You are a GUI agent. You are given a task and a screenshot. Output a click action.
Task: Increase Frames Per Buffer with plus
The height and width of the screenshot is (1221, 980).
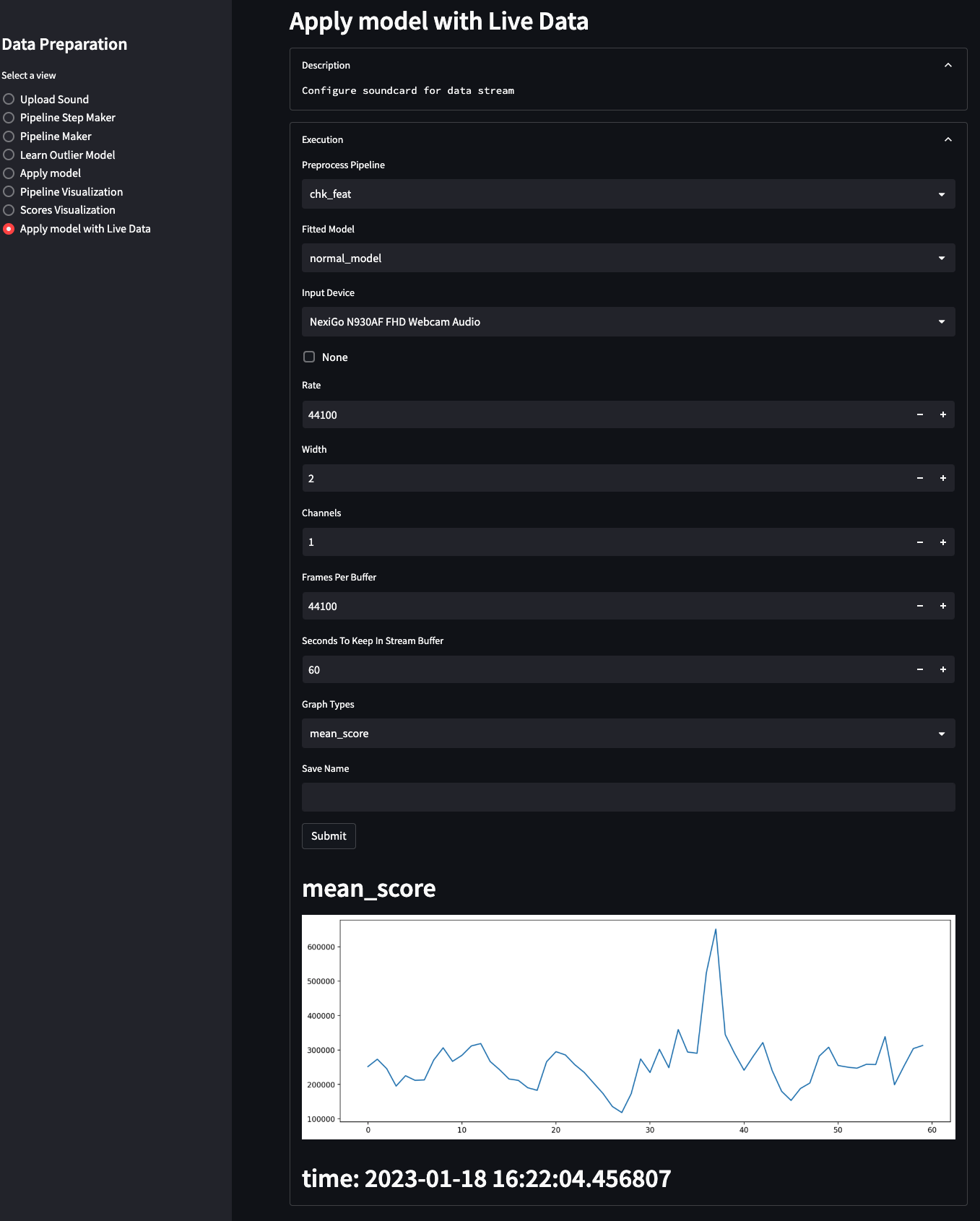[943, 606]
